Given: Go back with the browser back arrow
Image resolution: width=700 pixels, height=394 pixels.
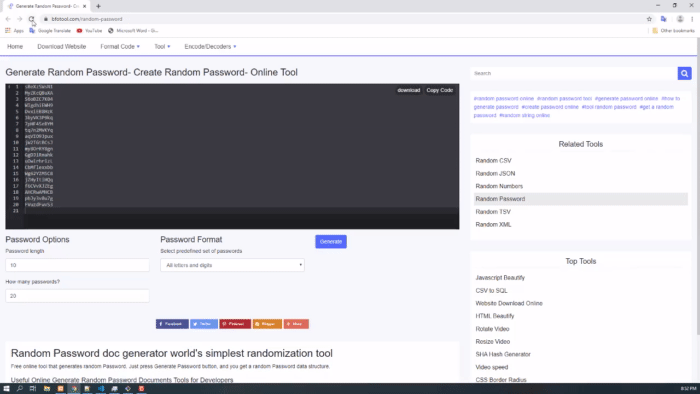Looking at the screenshot, I should [8, 19].
